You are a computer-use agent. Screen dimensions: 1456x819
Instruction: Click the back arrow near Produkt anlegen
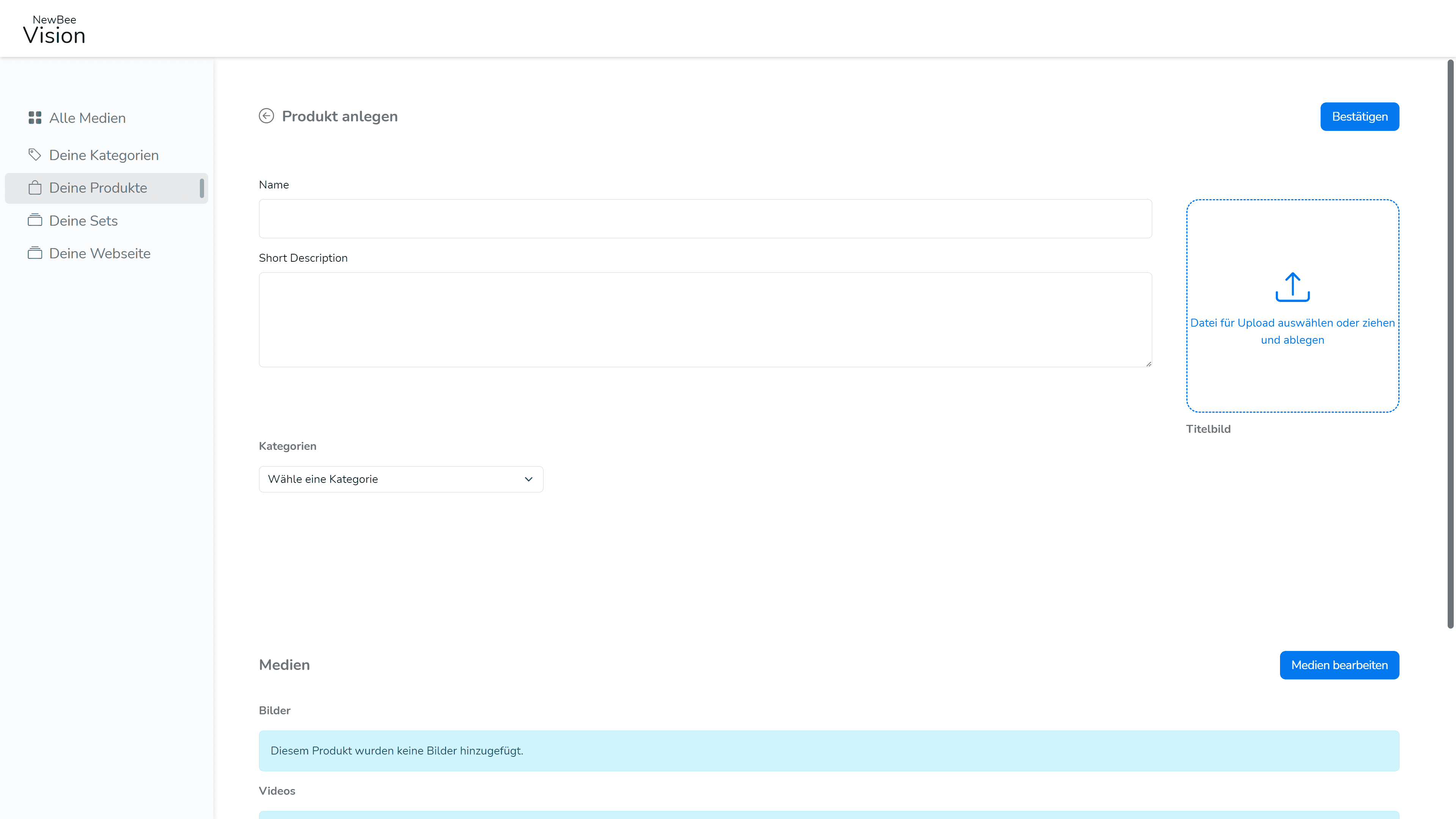pyautogui.click(x=266, y=116)
